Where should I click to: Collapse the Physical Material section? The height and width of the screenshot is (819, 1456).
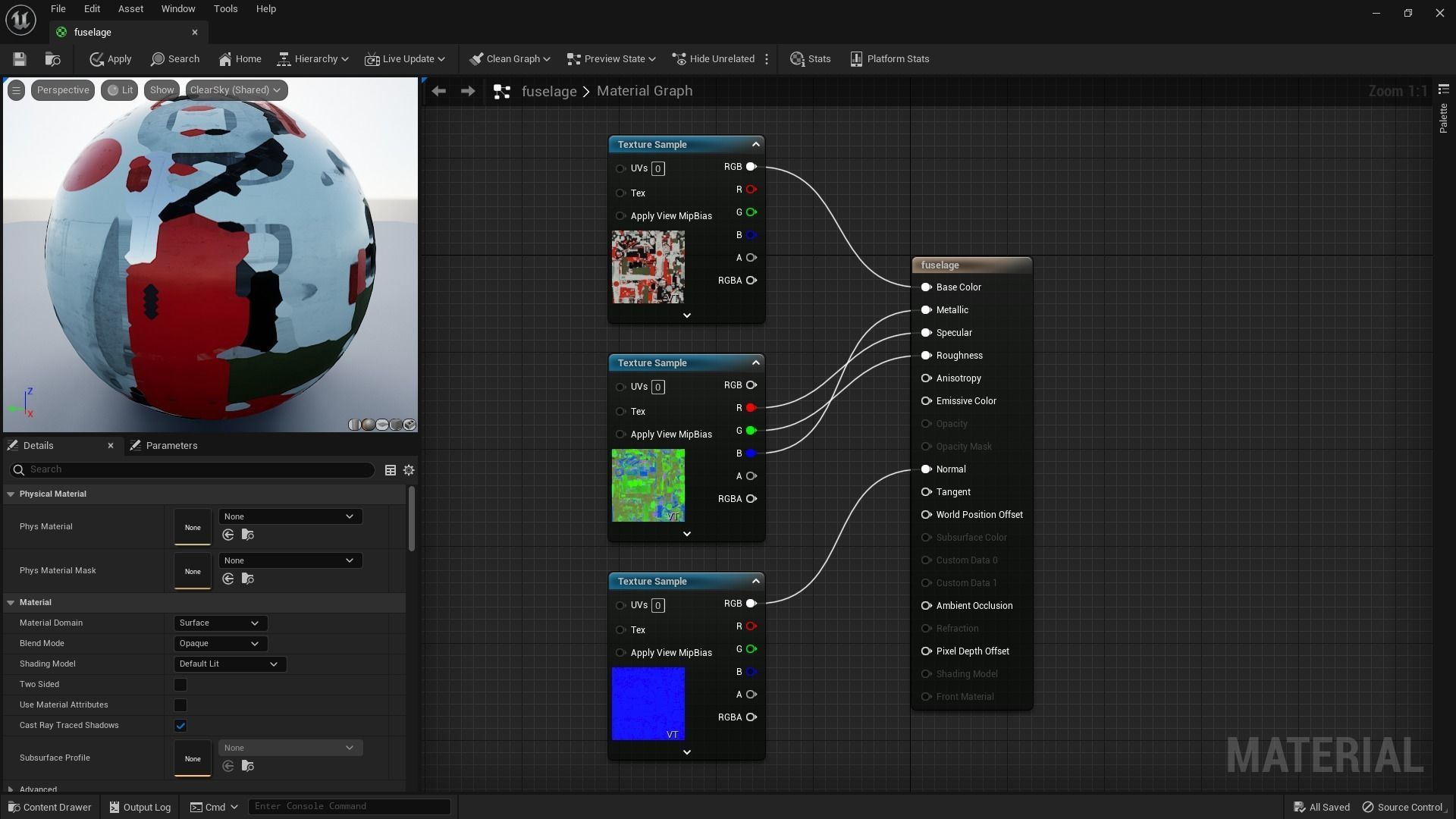[11, 494]
